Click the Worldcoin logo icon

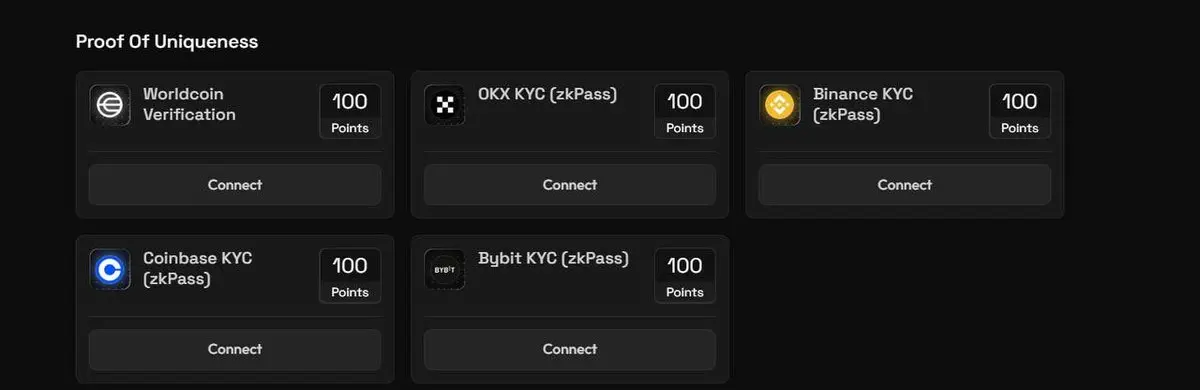click(110, 105)
